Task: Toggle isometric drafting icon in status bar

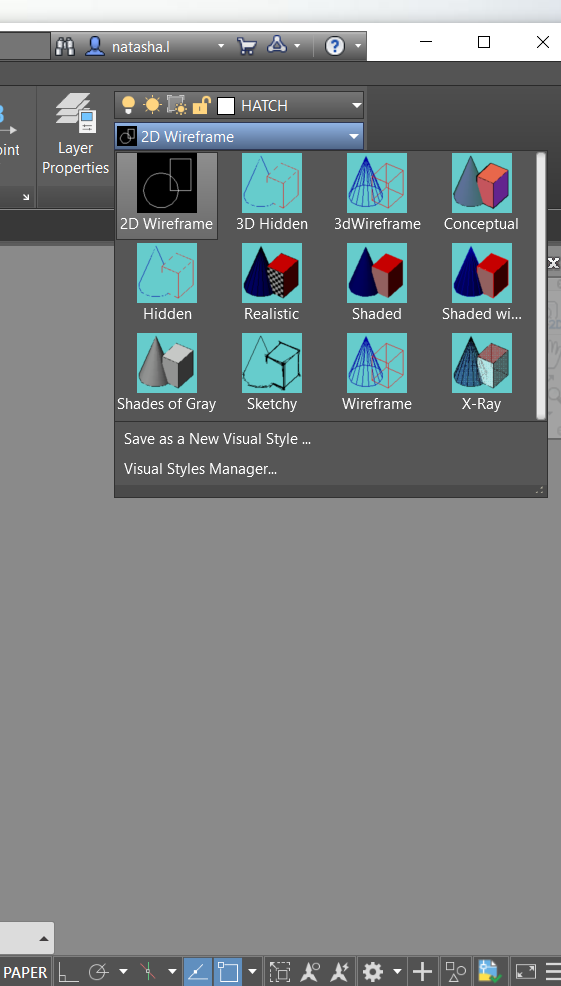Action: (x=148, y=972)
